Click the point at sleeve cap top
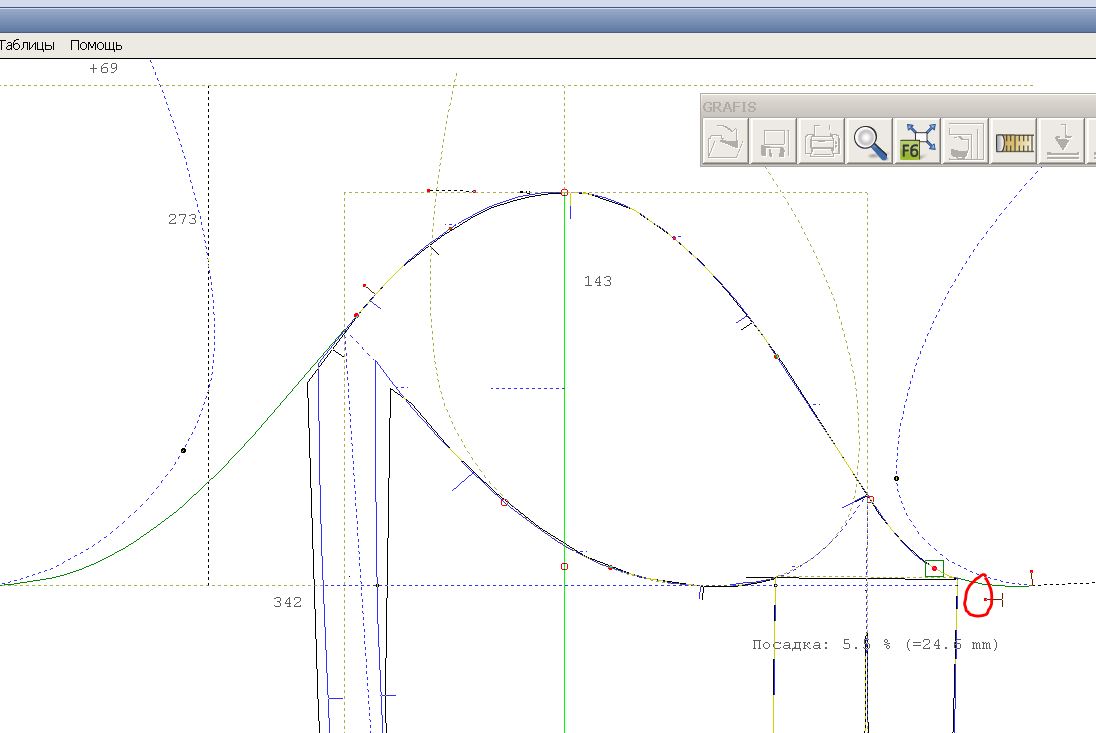 [564, 192]
